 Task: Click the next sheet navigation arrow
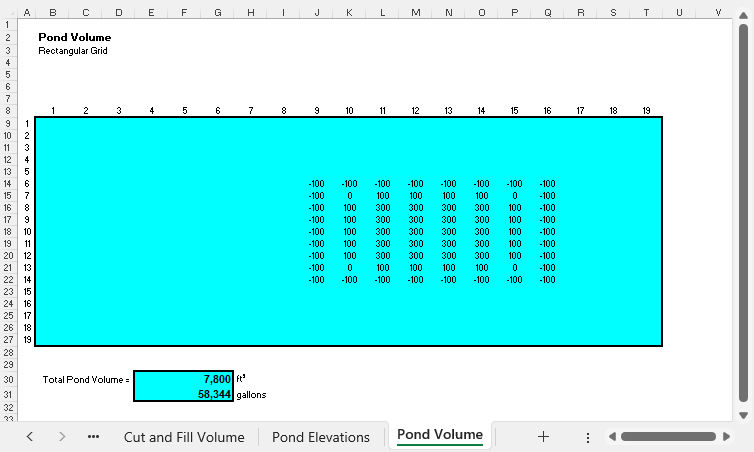pyautogui.click(x=62, y=437)
